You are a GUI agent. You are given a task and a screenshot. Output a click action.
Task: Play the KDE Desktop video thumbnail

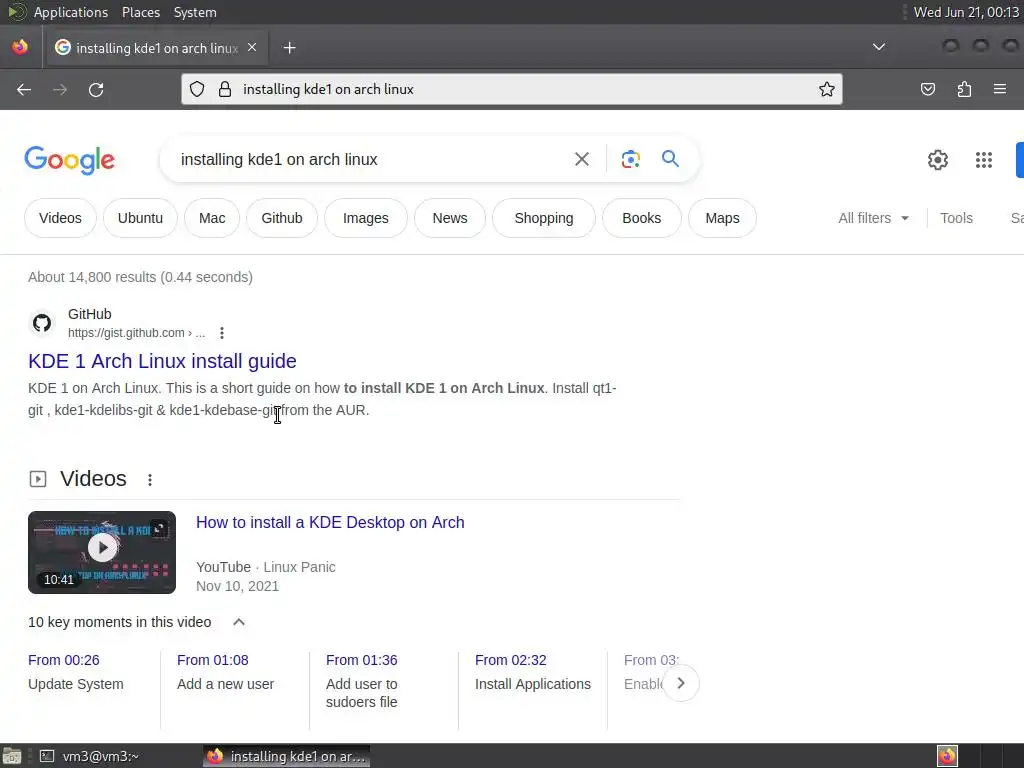point(102,552)
